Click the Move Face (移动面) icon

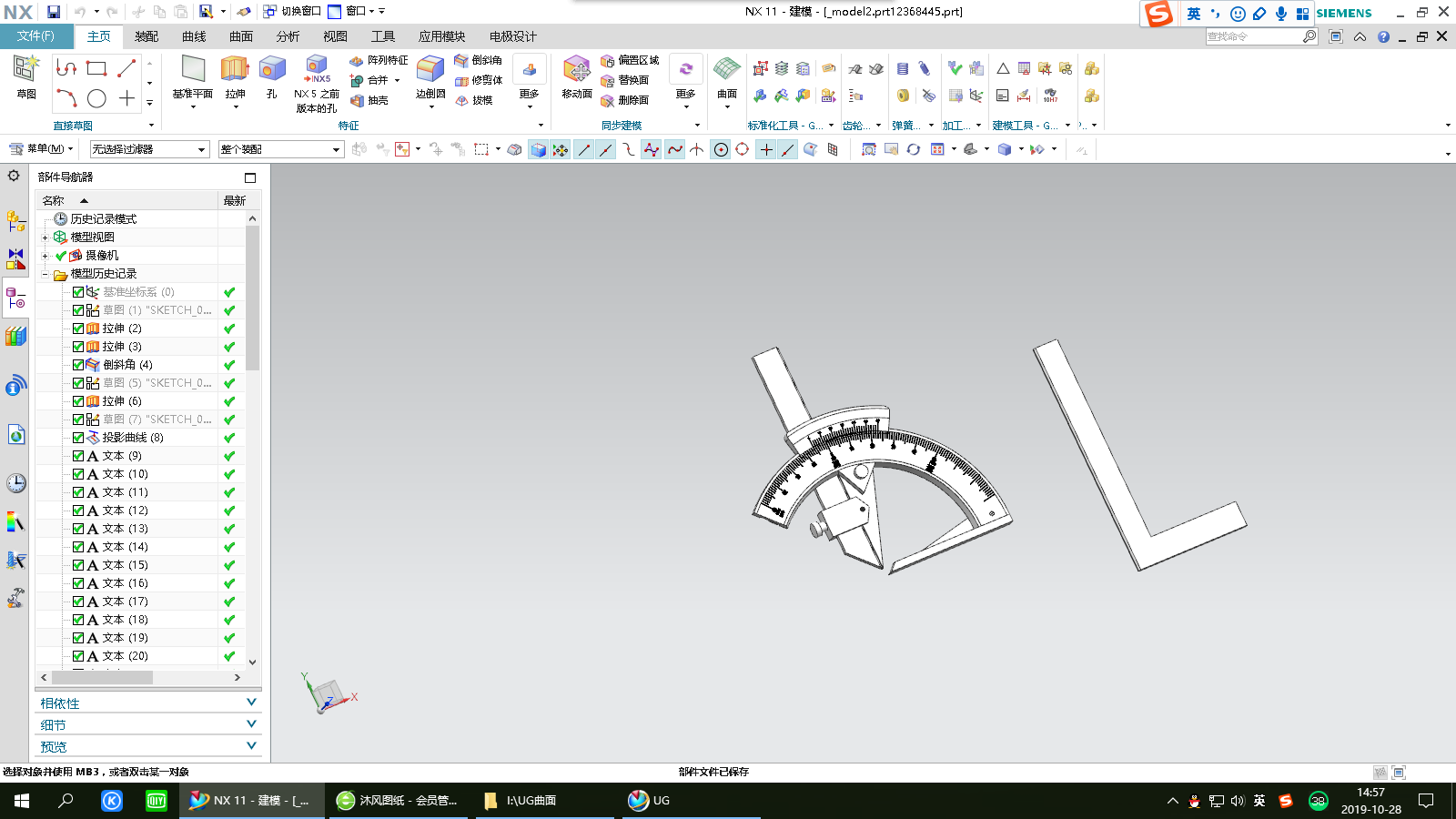tap(577, 70)
